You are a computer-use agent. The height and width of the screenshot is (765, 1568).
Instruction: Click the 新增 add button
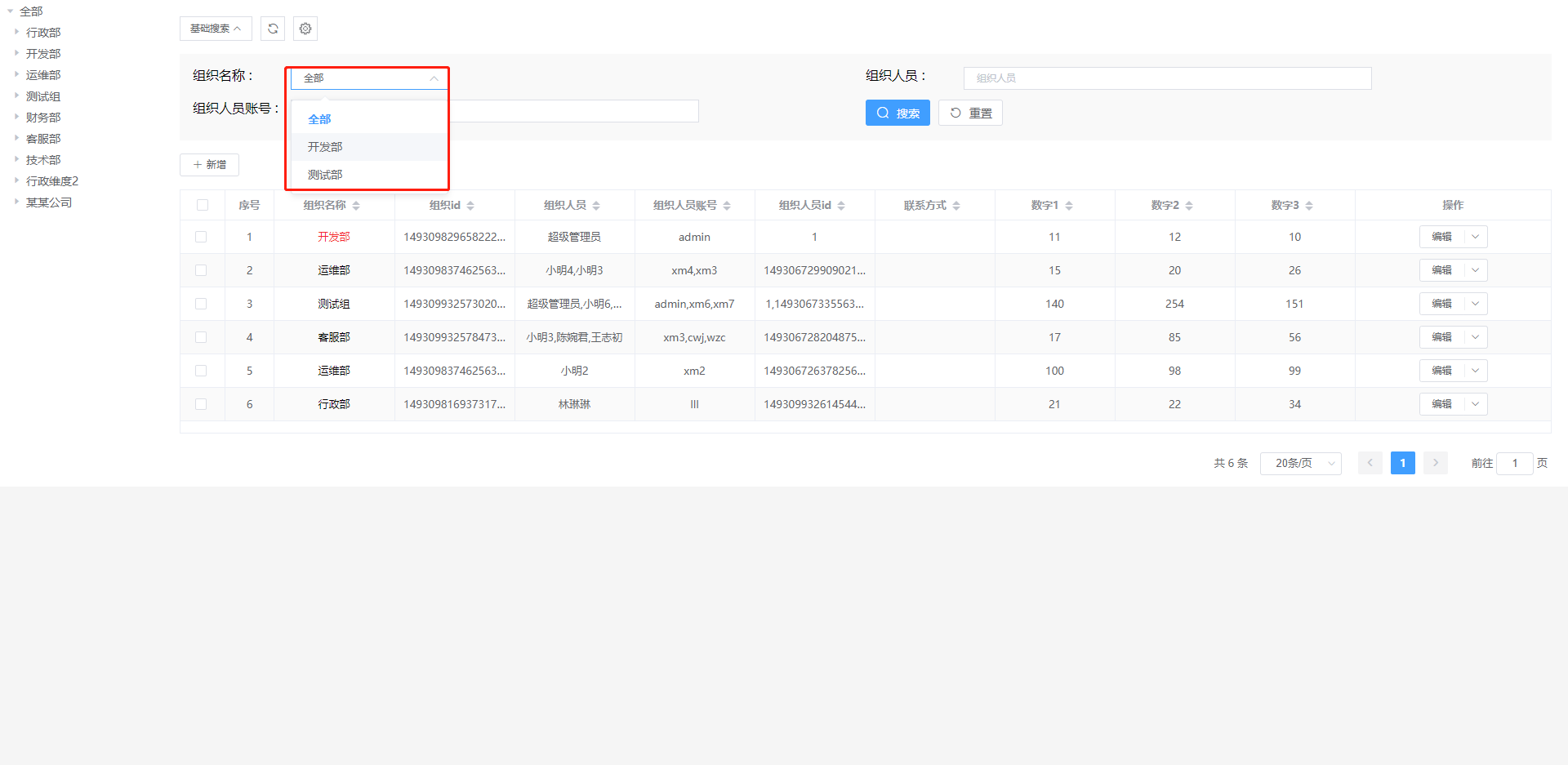click(209, 165)
